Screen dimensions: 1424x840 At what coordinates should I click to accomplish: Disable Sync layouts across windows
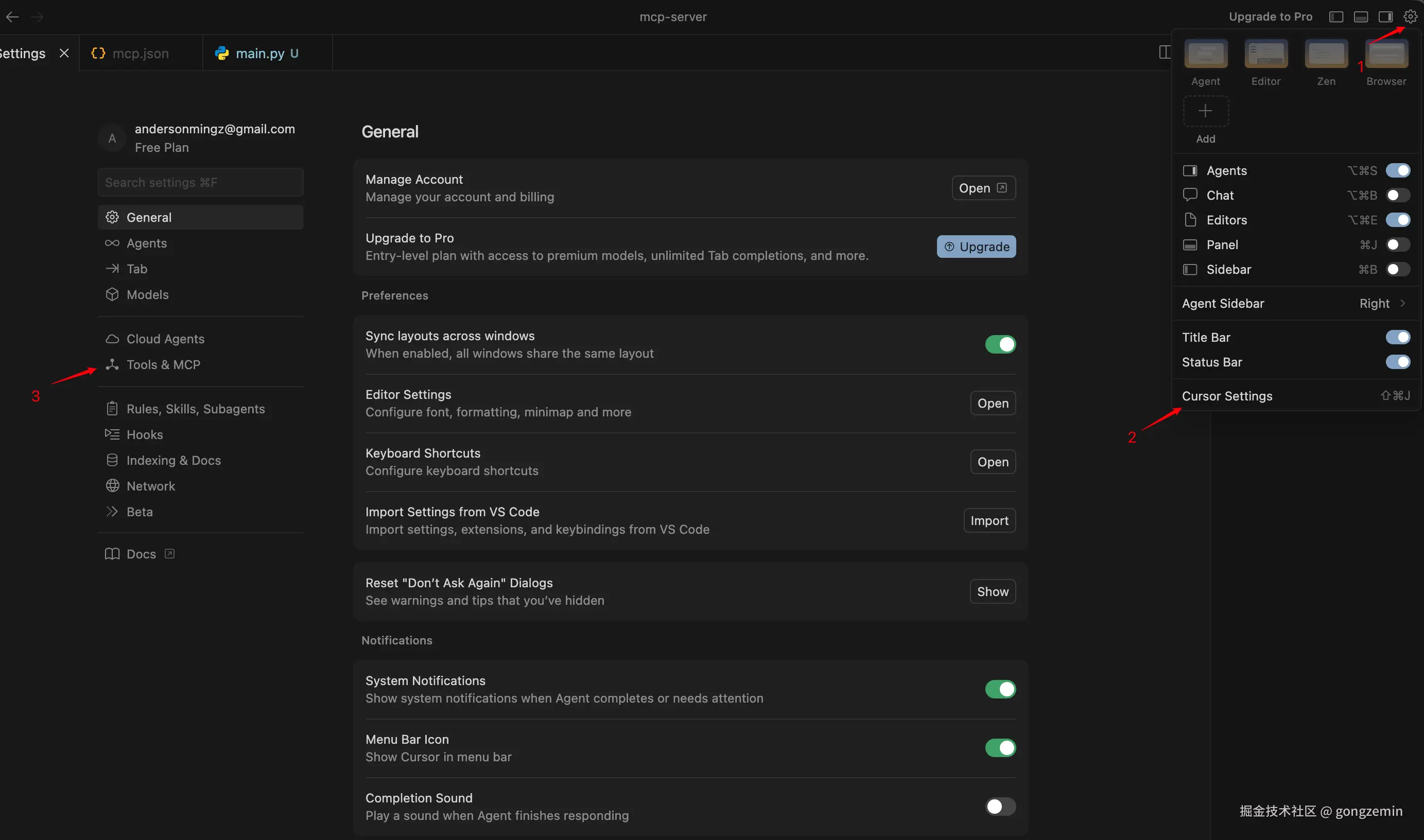tap(1001, 344)
